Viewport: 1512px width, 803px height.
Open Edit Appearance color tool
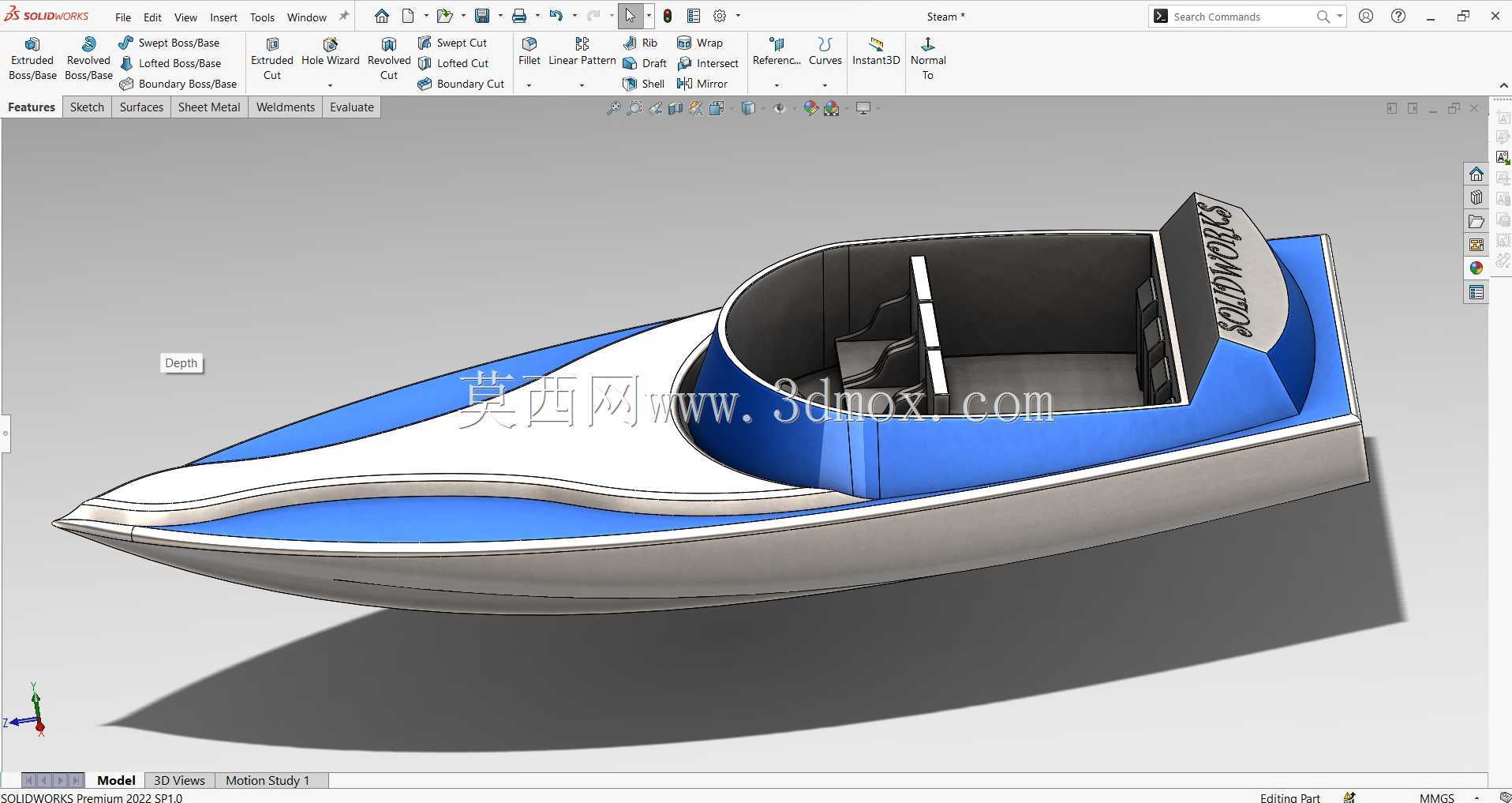810,108
